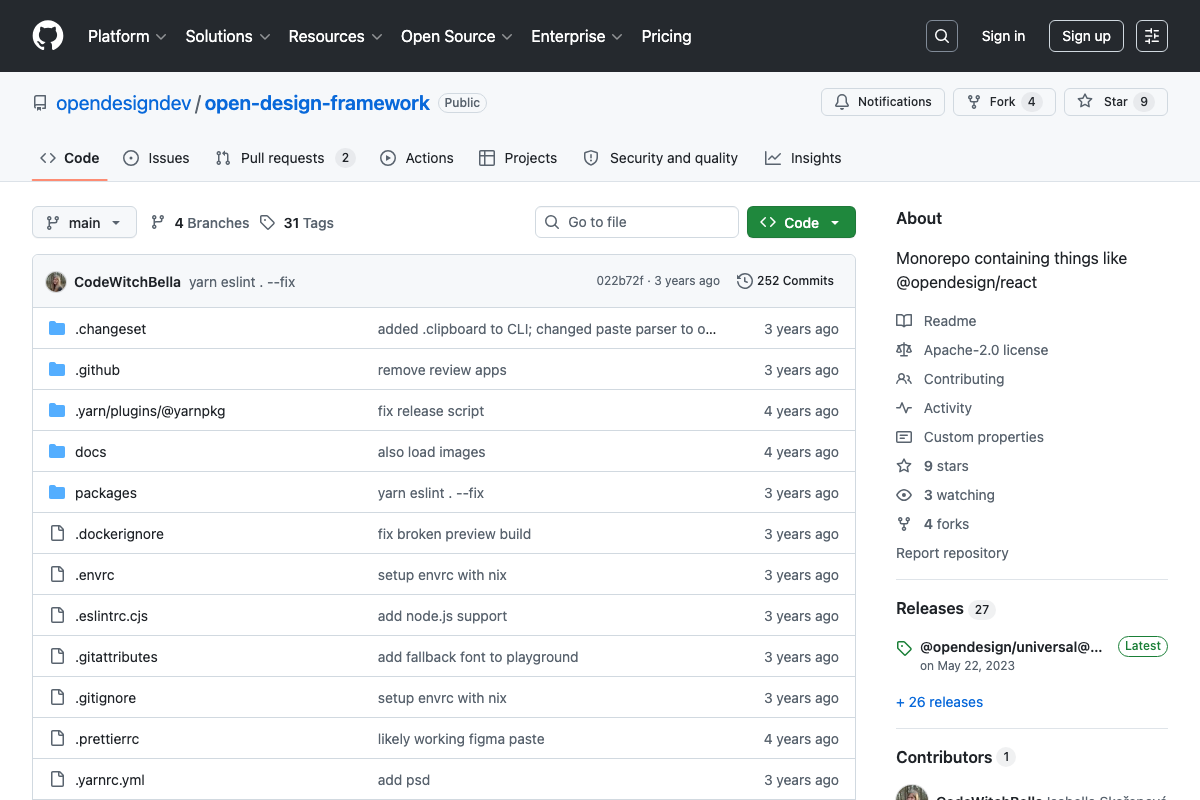Switch to the Projects tab

point(518,158)
